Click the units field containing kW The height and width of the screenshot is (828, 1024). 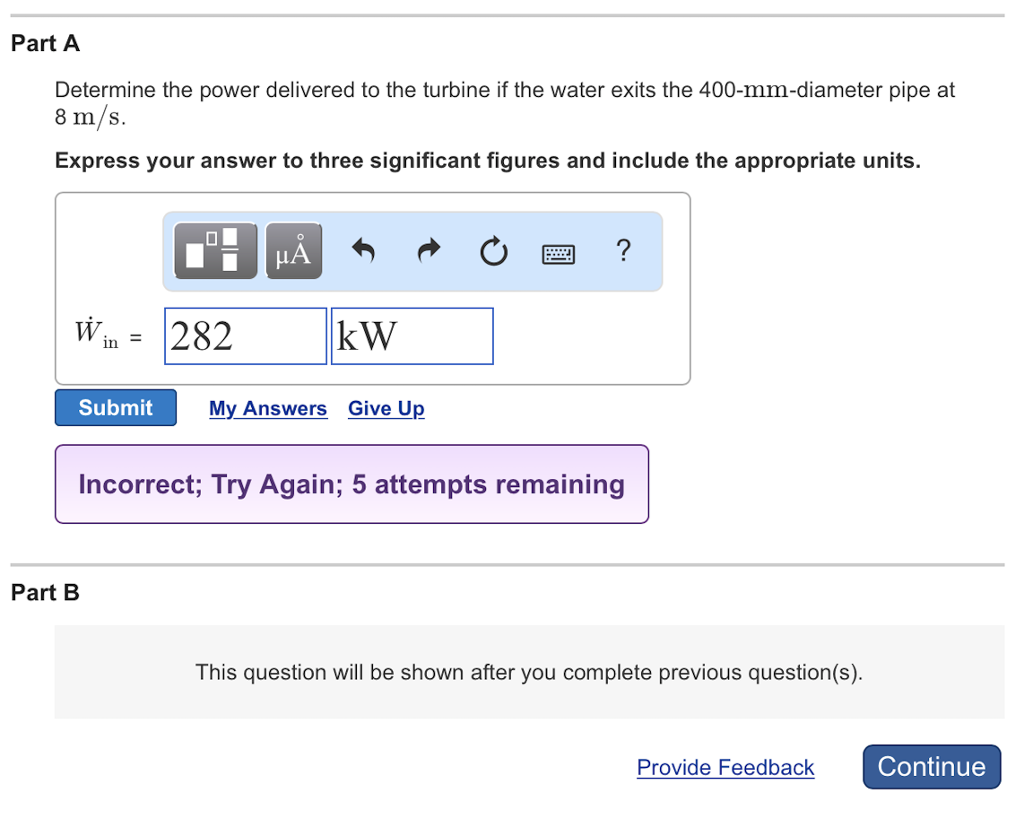411,336
